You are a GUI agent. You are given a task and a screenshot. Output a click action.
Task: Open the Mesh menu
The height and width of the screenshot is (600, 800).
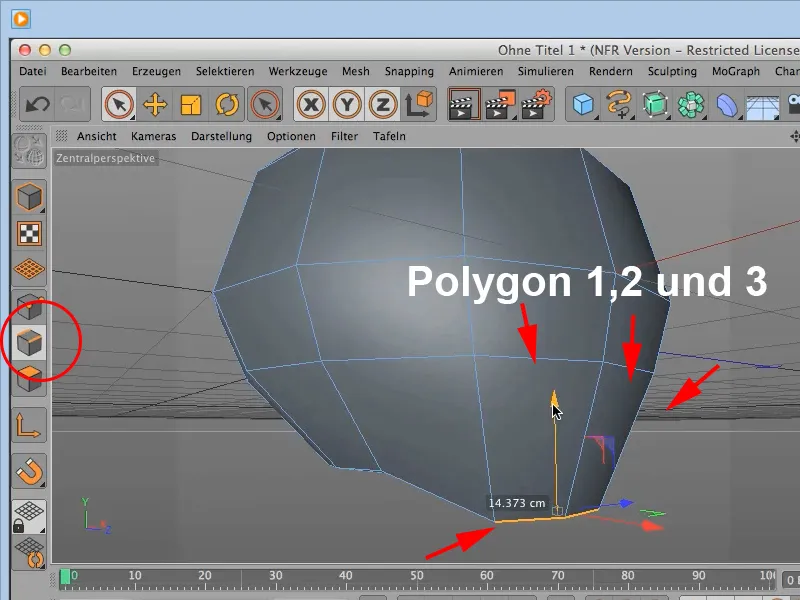point(355,72)
